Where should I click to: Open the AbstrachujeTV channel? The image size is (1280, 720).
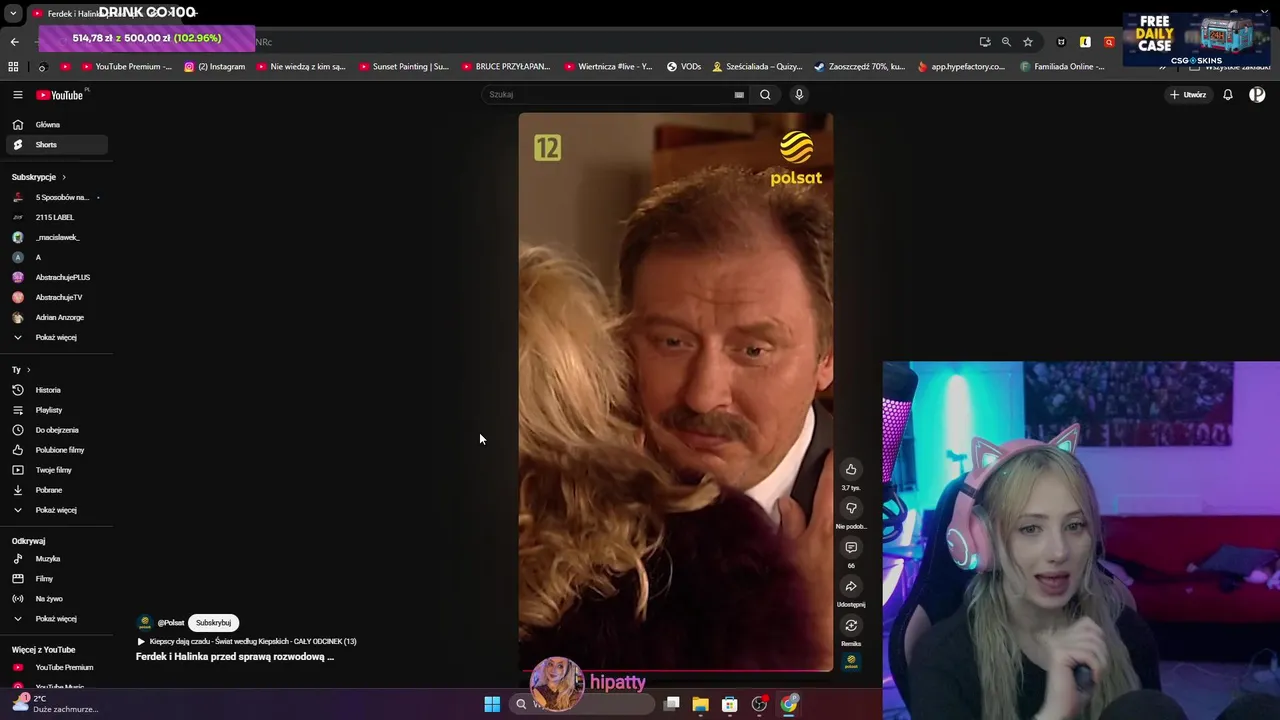click(x=56, y=297)
